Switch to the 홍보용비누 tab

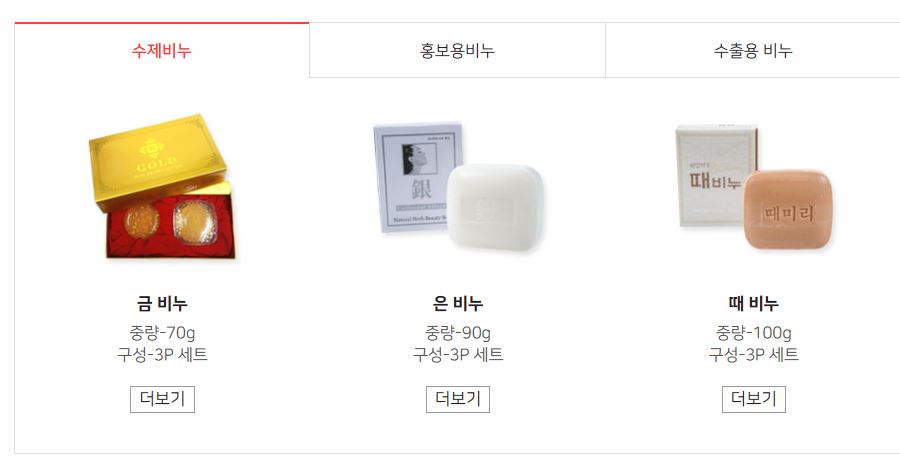[x=457, y=51]
